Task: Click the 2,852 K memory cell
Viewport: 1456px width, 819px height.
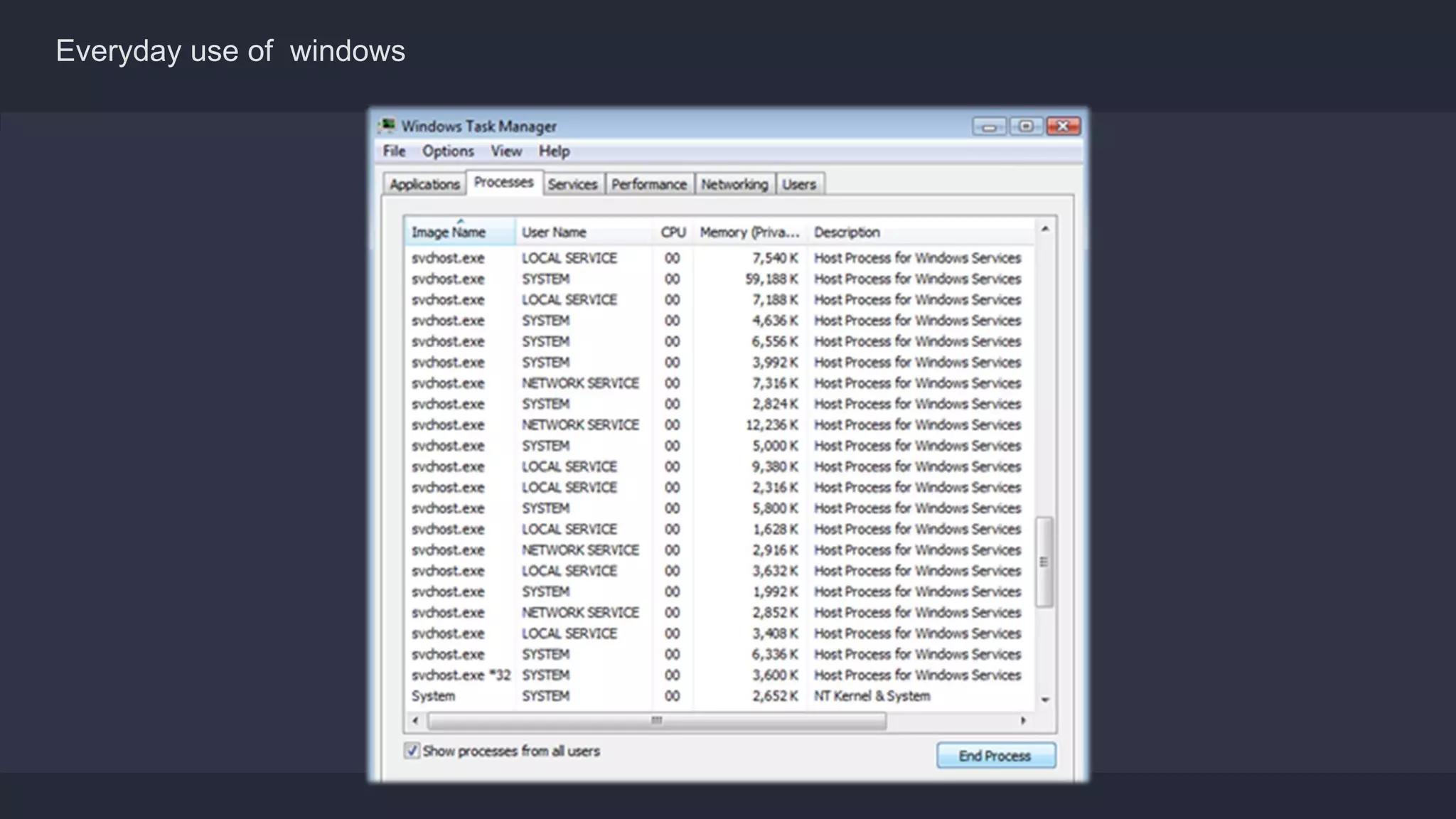Action: [x=775, y=613]
